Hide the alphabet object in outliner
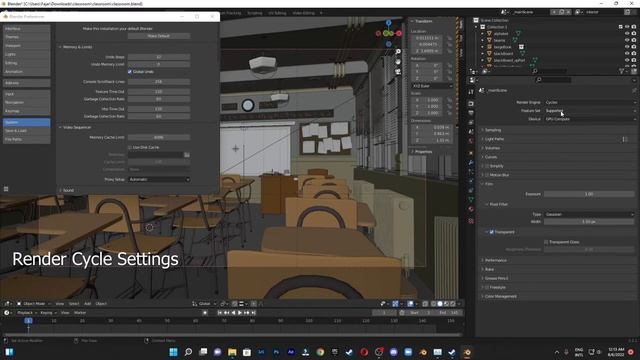640x360 pixels. point(627,33)
